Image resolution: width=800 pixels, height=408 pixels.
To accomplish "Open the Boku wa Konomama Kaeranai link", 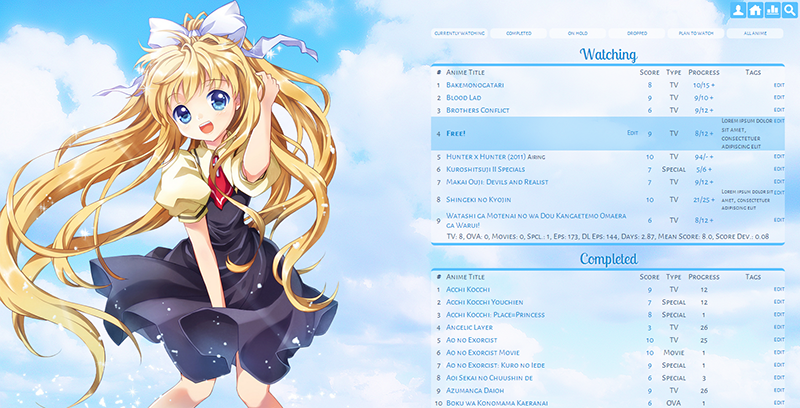I will [497, 403].
